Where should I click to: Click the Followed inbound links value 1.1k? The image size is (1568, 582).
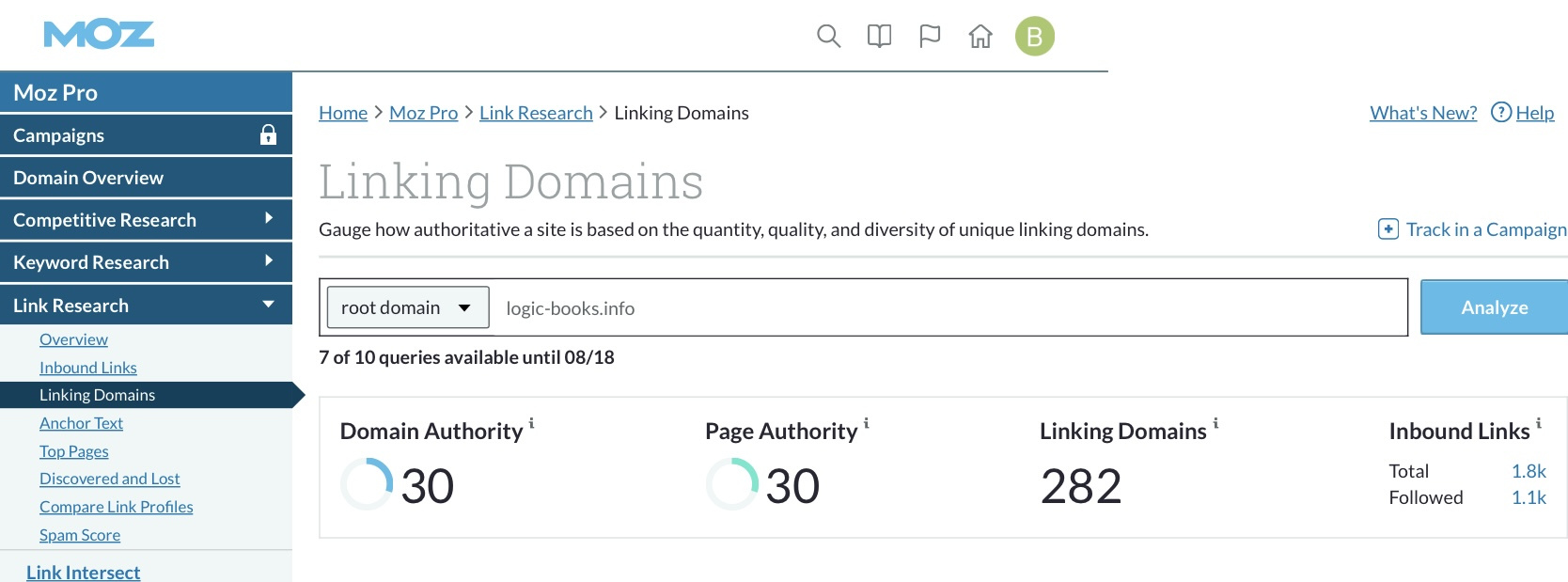pos(1529,497)
